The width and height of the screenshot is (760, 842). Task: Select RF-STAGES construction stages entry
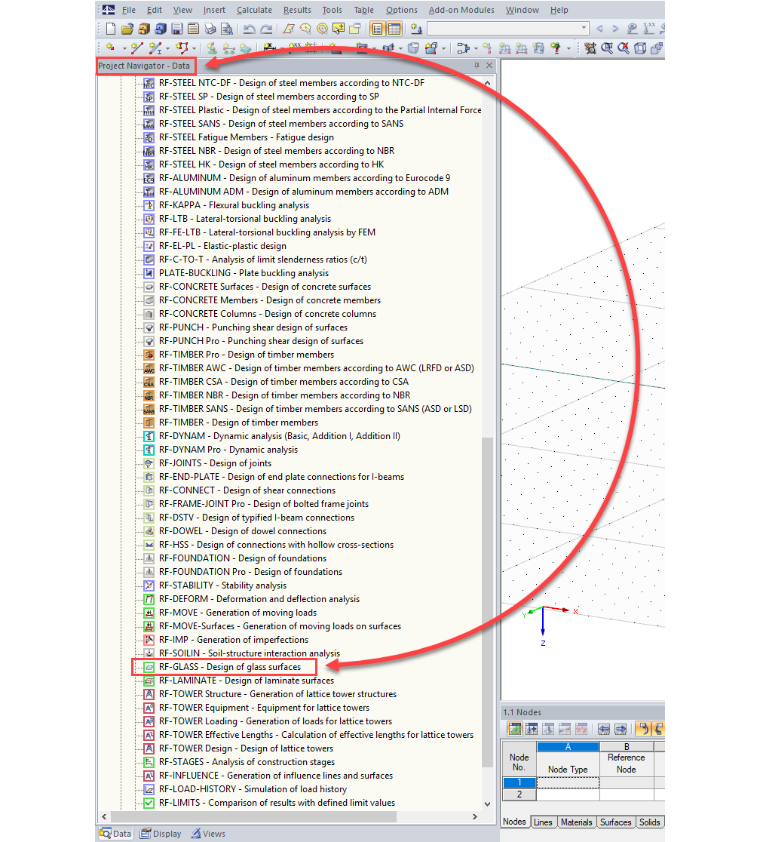[247, 761]
